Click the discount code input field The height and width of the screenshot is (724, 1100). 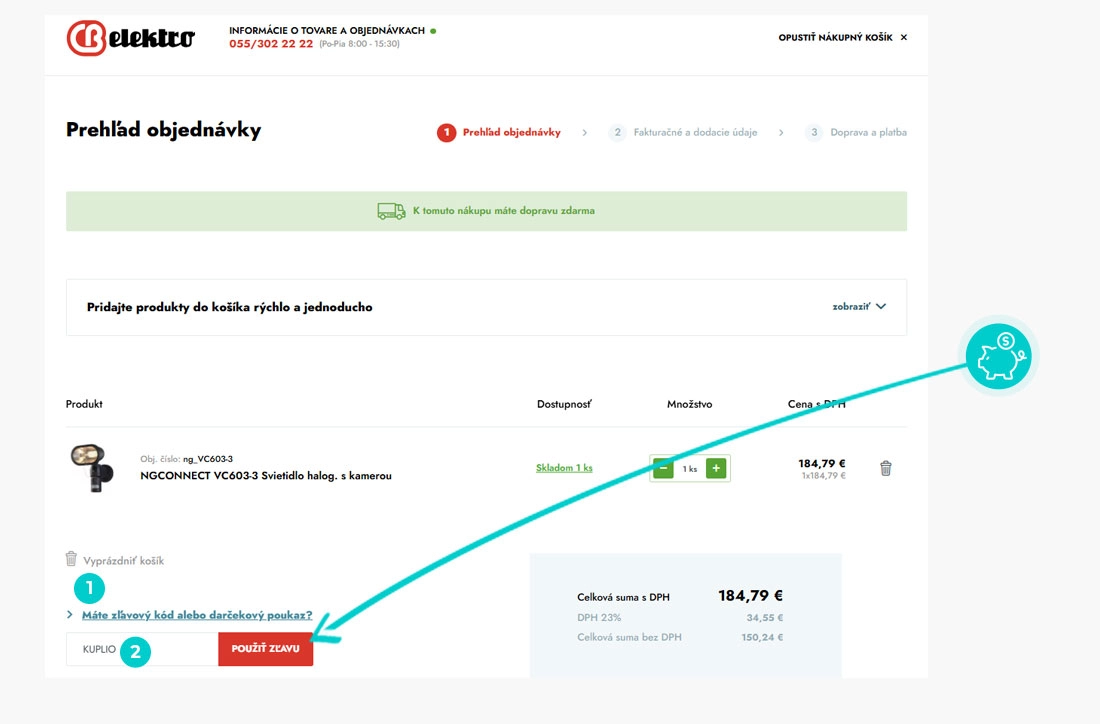[142, 649]
